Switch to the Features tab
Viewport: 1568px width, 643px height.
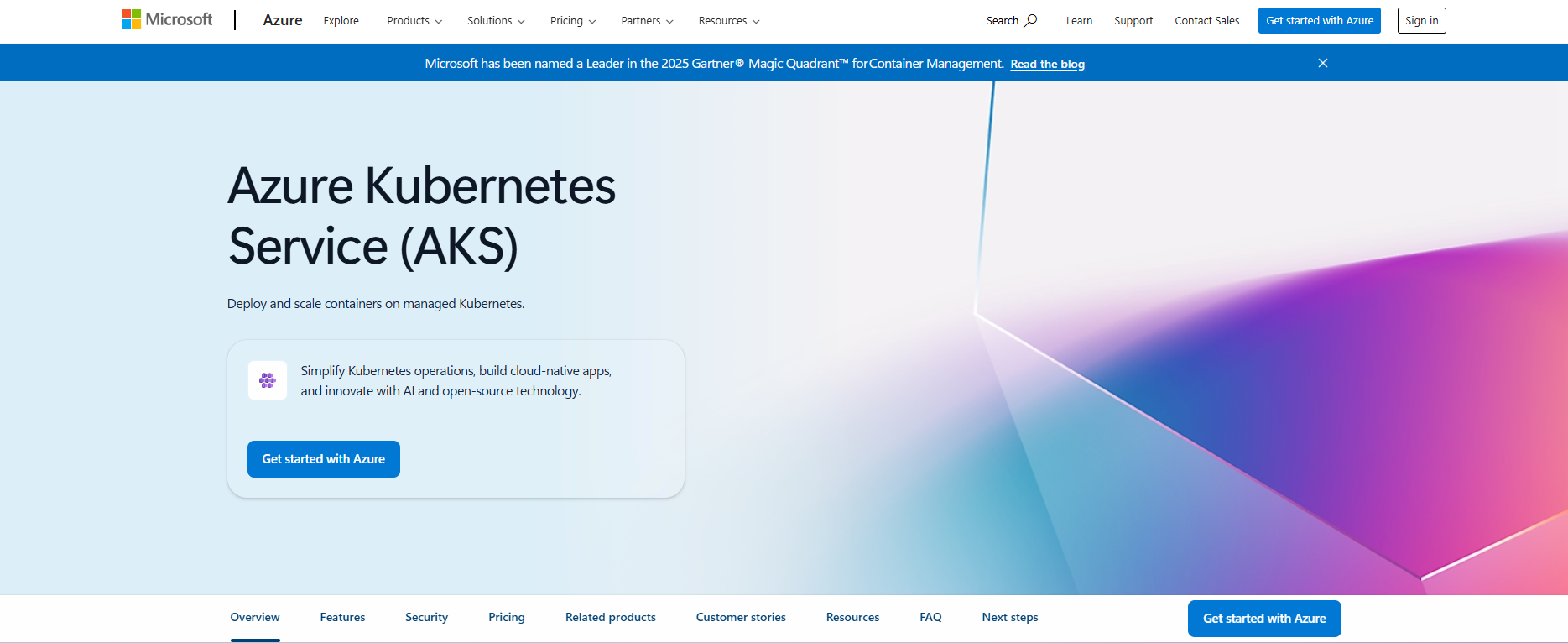tap(342, 617)
